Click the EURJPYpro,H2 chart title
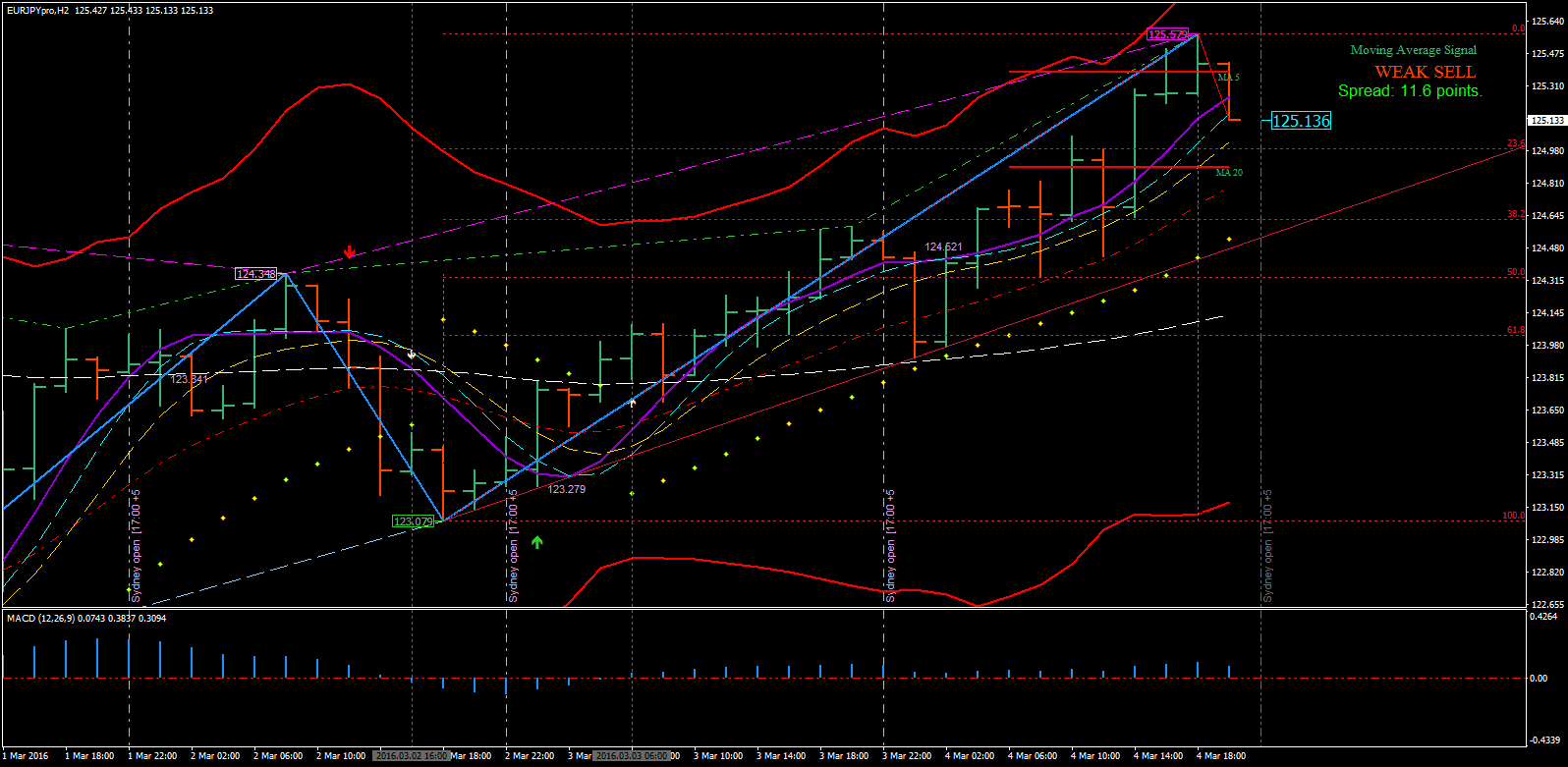The image size is (1568, 767). 37,10
